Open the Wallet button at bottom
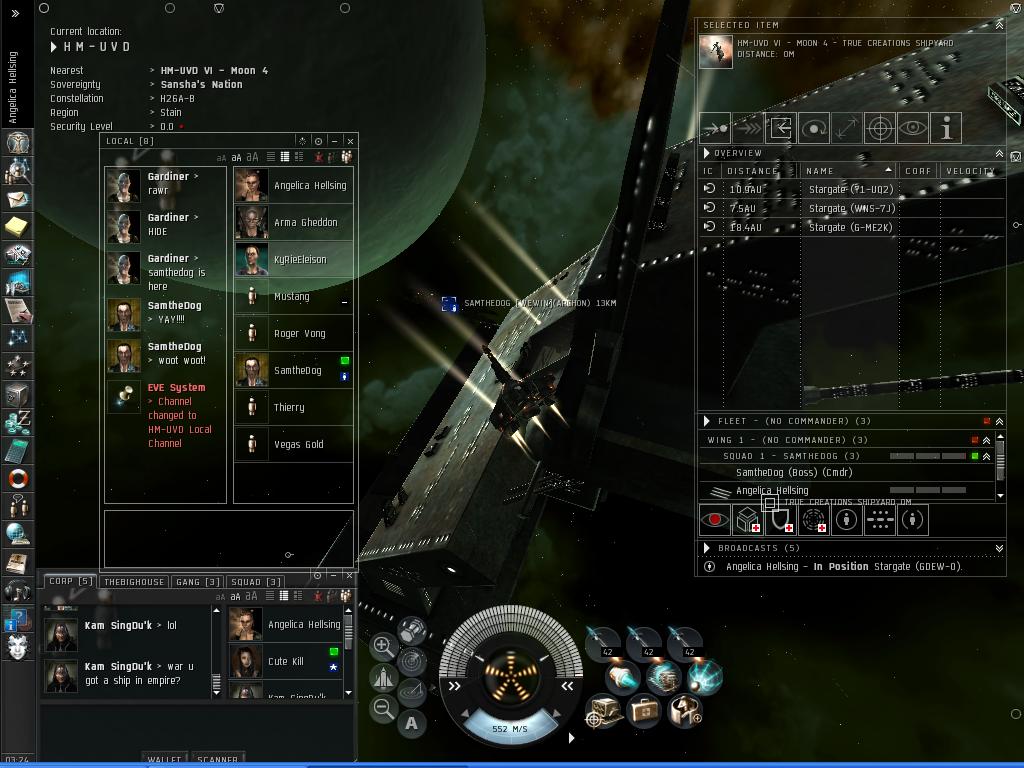The height and width of the screenshot is (768, 1024). coord(164,759)
